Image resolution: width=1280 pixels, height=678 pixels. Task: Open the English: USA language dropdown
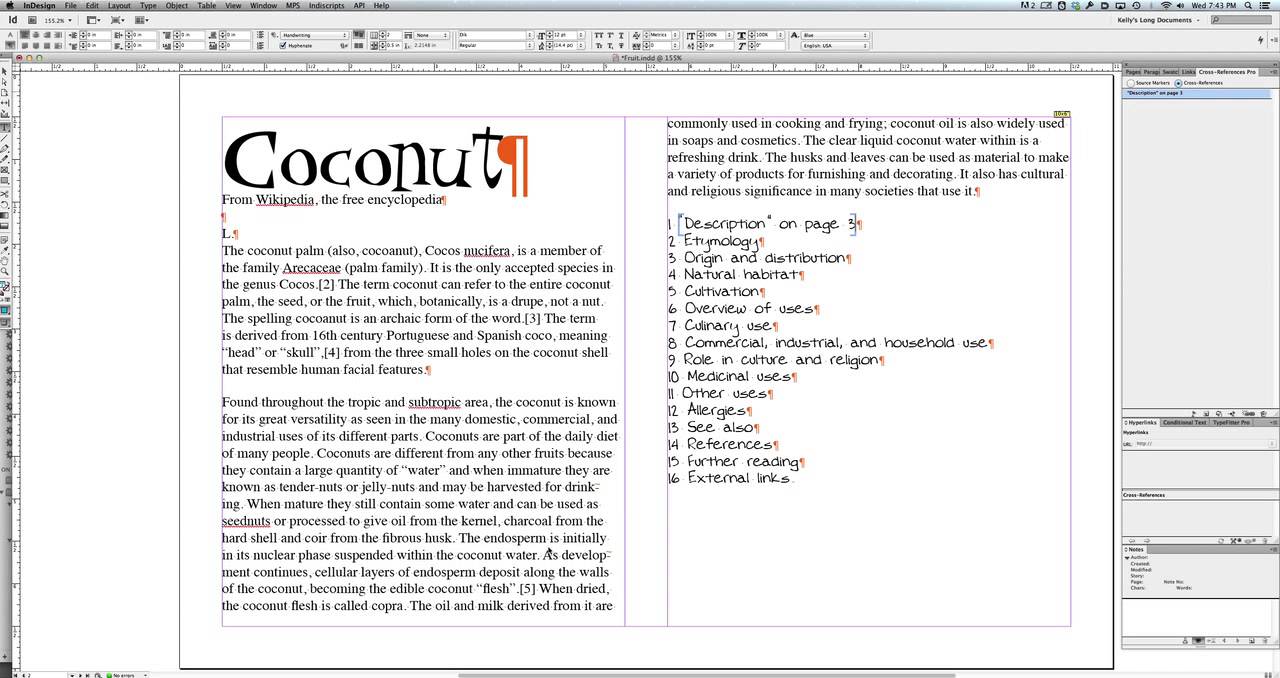[x=835, y=45]
